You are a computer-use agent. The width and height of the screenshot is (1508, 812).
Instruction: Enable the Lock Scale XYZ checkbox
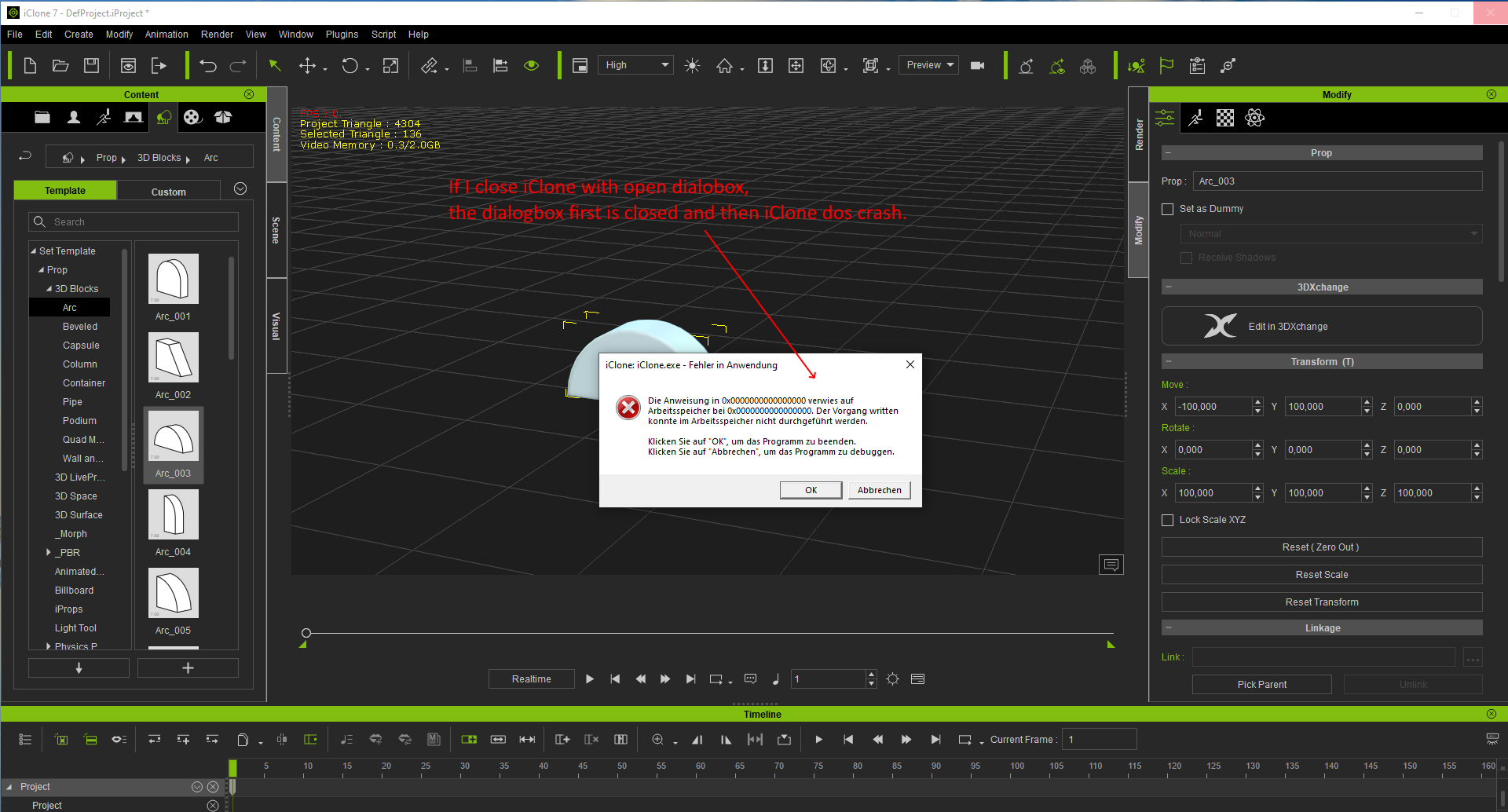click(x=1168, y=520)
